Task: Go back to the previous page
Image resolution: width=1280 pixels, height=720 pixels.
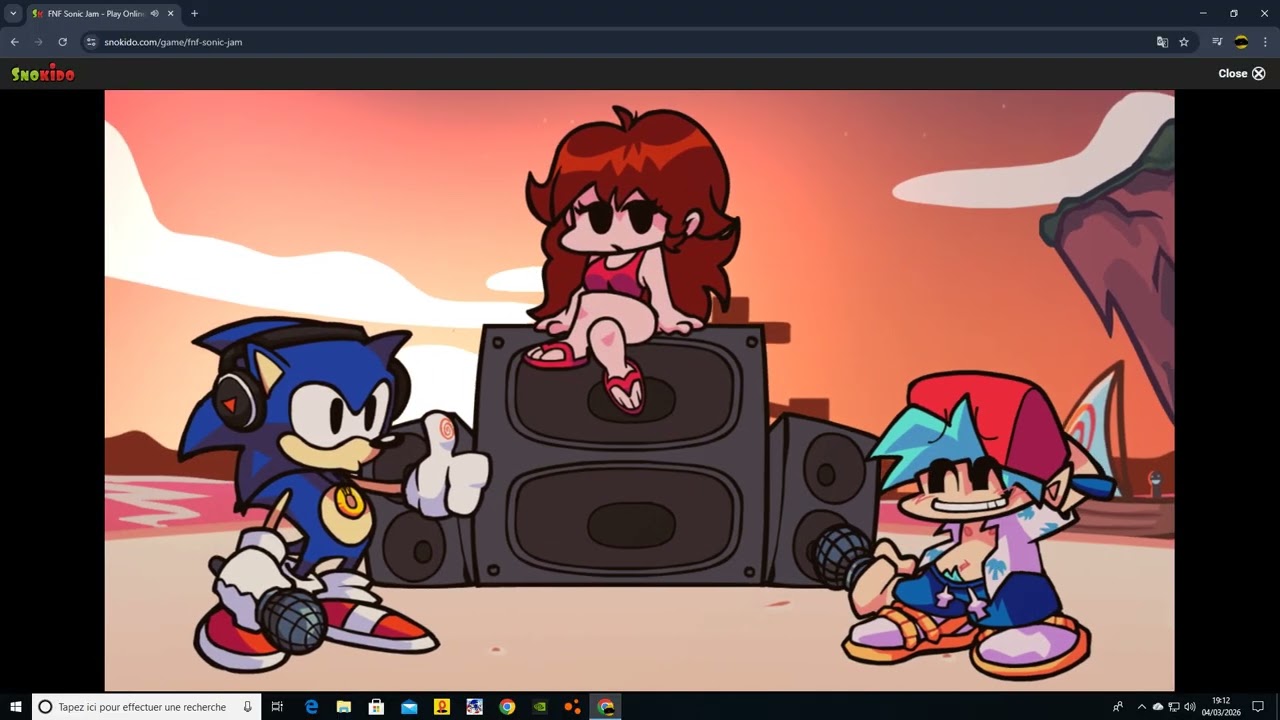Action: click(x=14, y=42)
